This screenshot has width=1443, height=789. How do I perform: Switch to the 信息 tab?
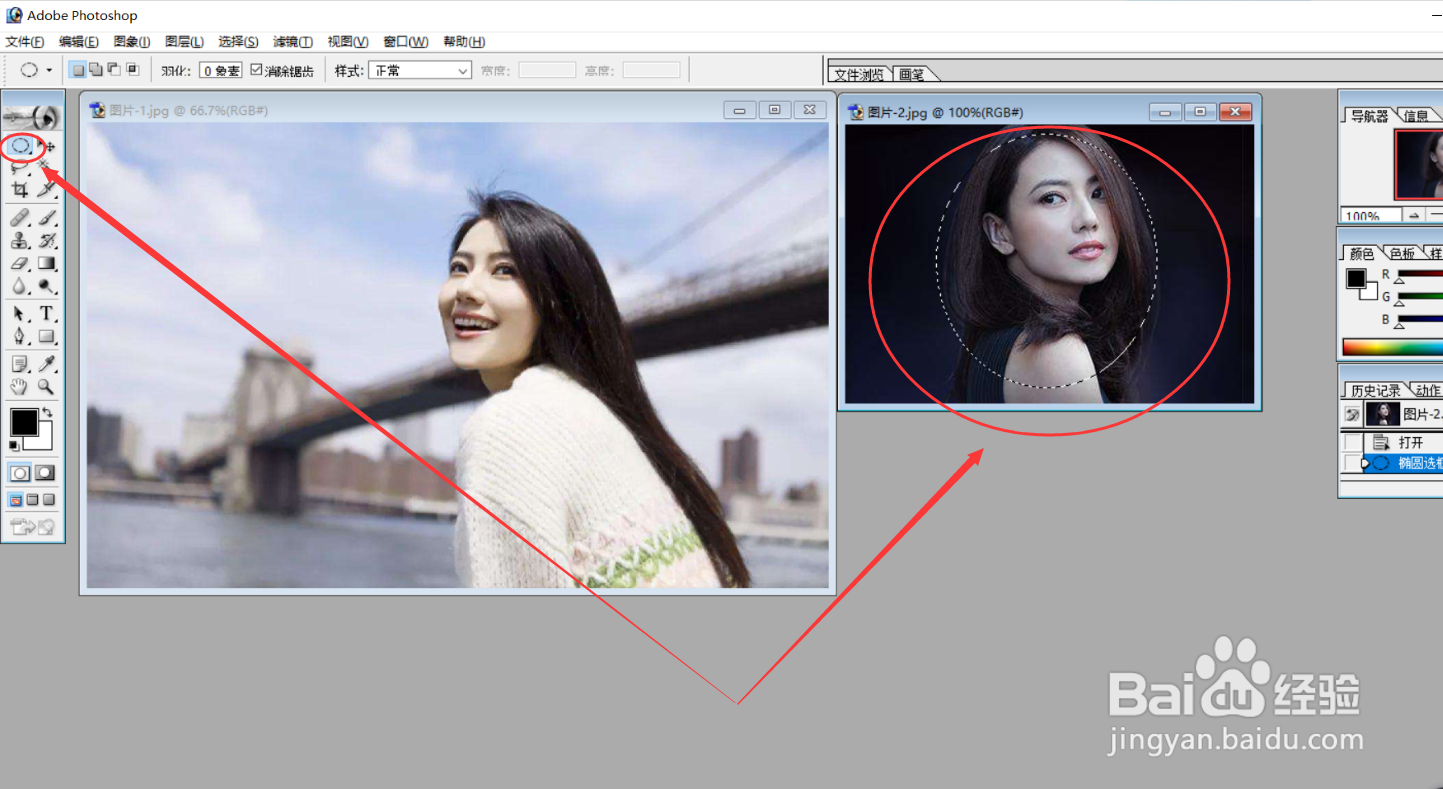click(1416, 116)
